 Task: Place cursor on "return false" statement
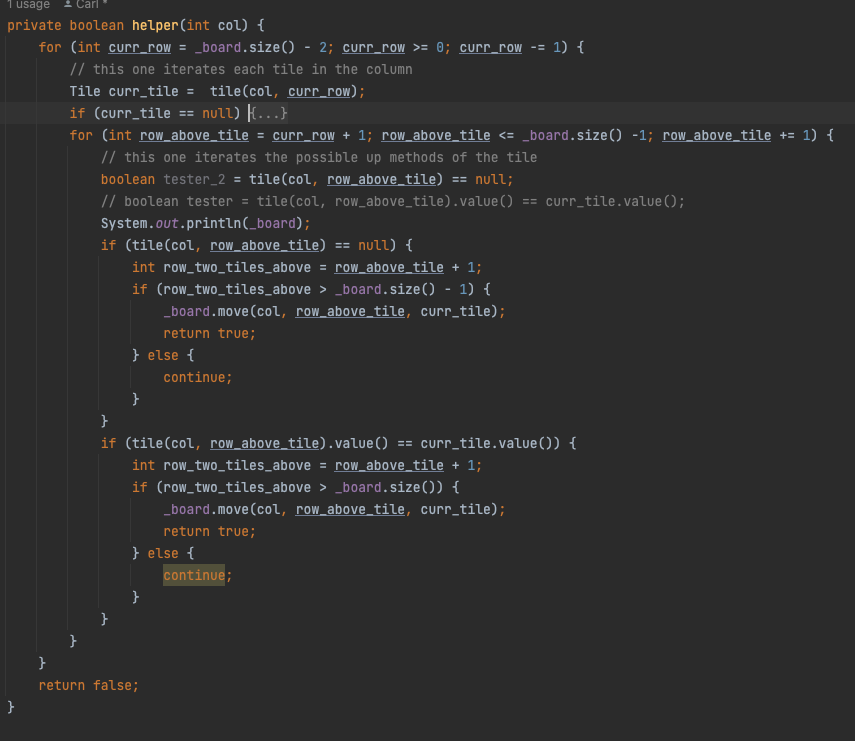click(x=89, y=685)
